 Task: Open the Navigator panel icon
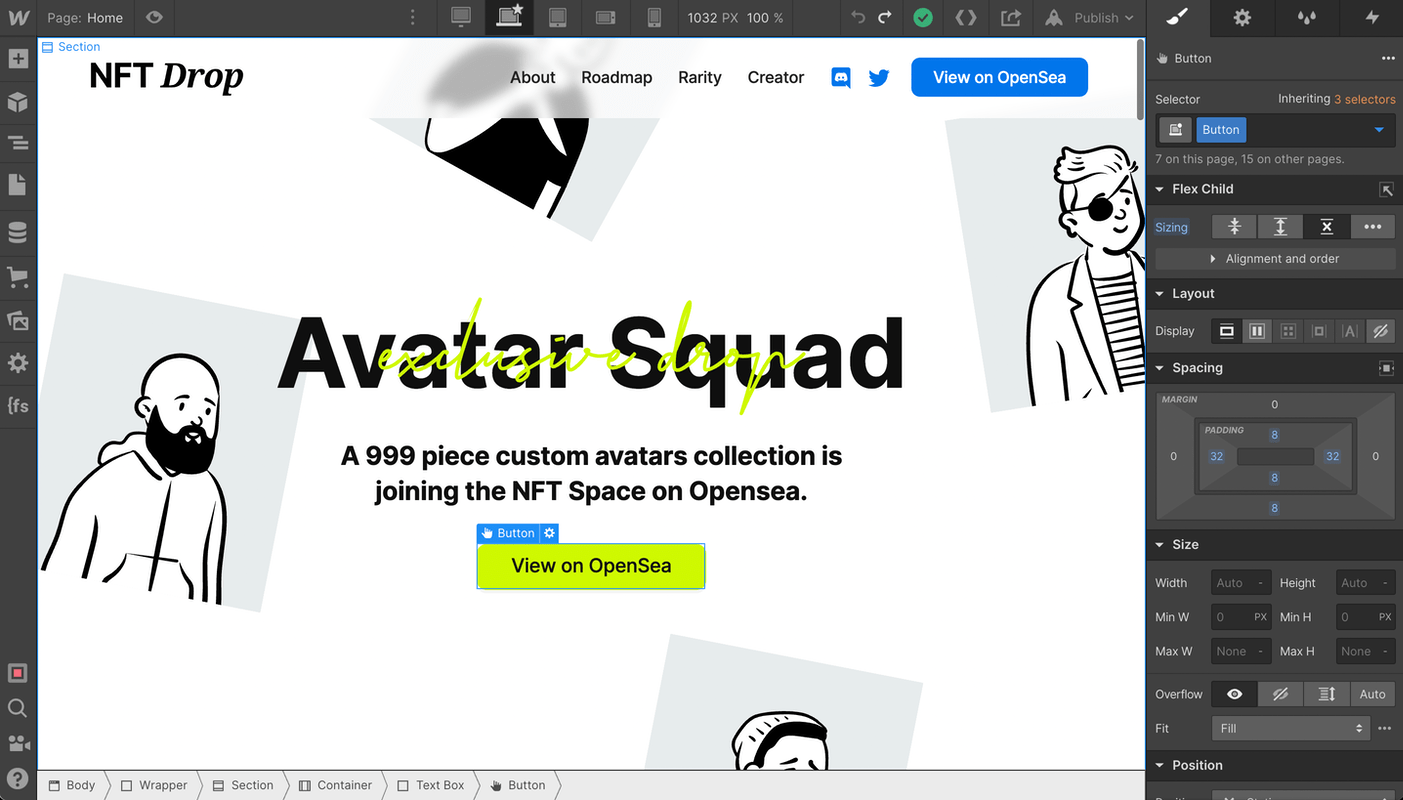18,143
